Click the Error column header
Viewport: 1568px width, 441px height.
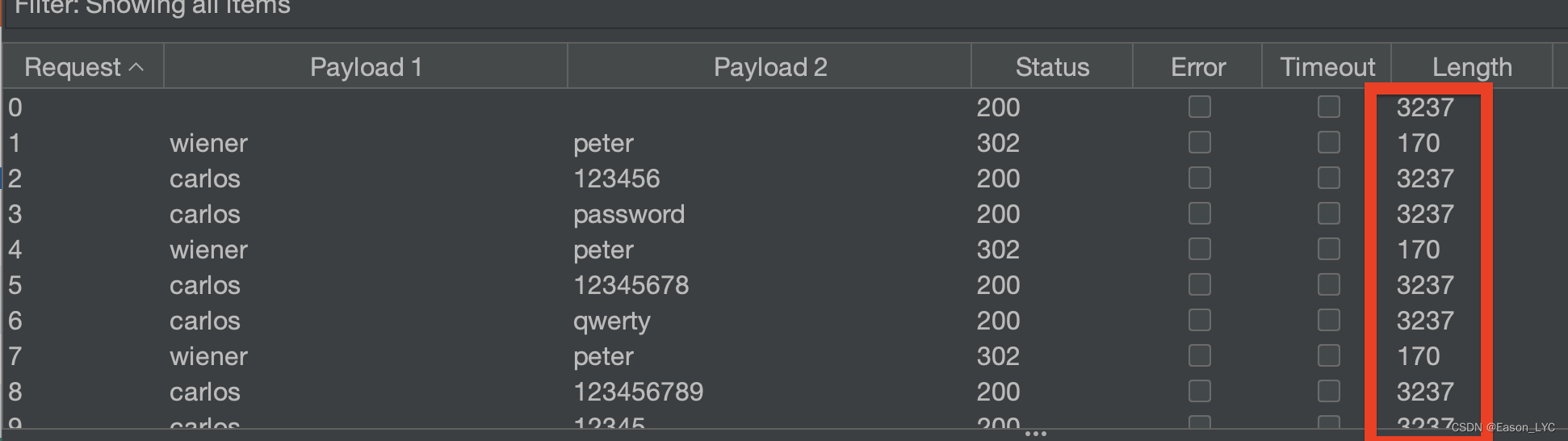(1198, 67)
